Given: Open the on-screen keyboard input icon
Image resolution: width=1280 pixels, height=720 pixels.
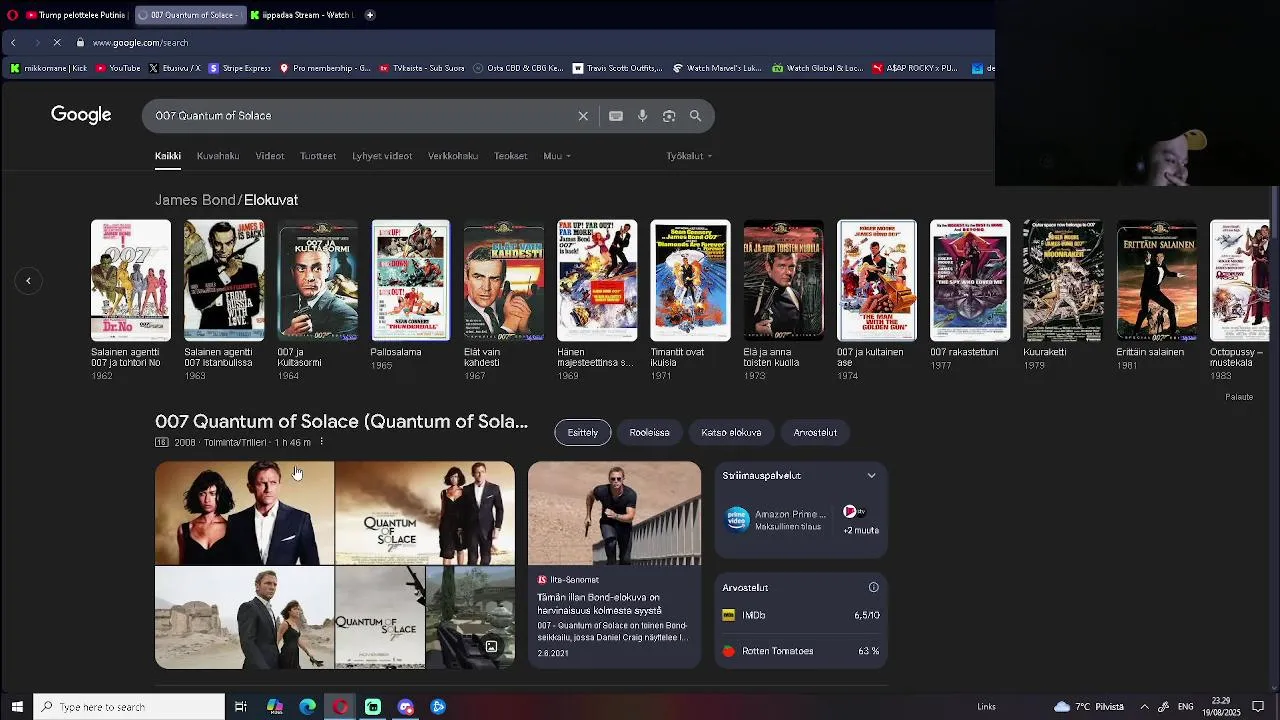Looking at the screenshot, I should [616, 116].
